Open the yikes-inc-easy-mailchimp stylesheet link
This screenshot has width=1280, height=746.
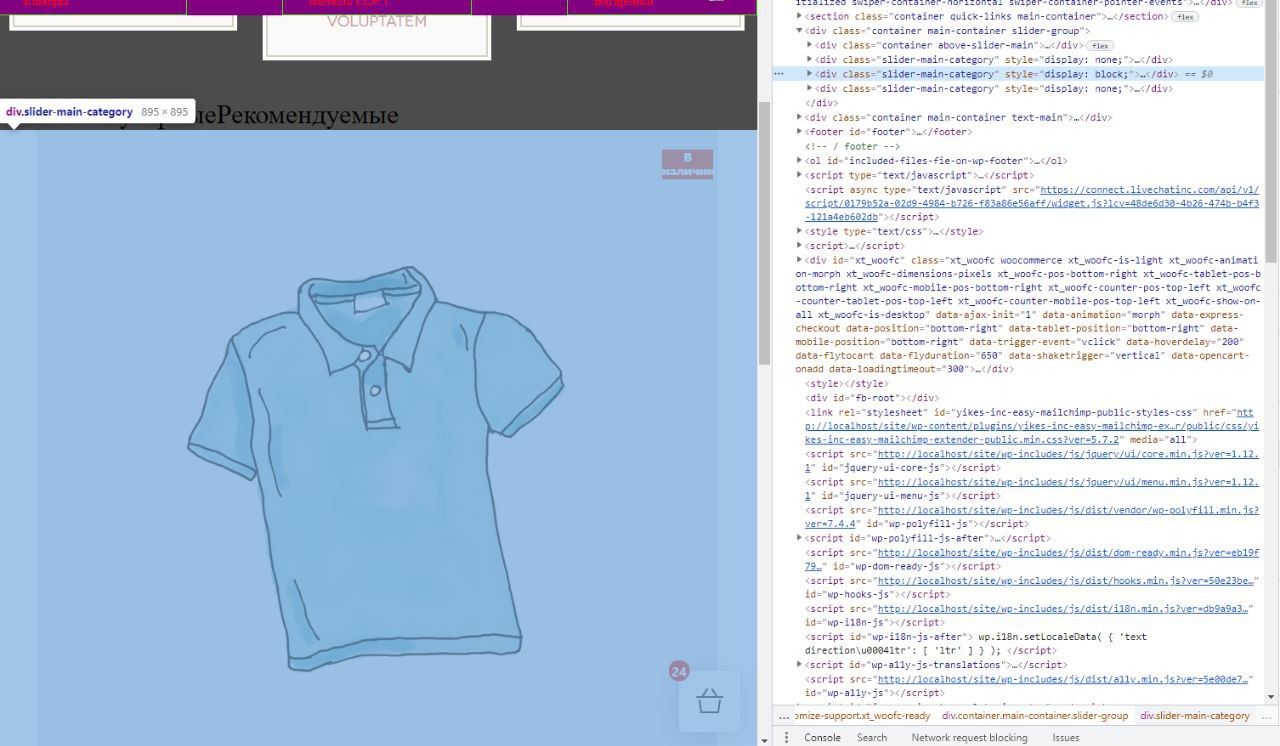point(1031,426)
